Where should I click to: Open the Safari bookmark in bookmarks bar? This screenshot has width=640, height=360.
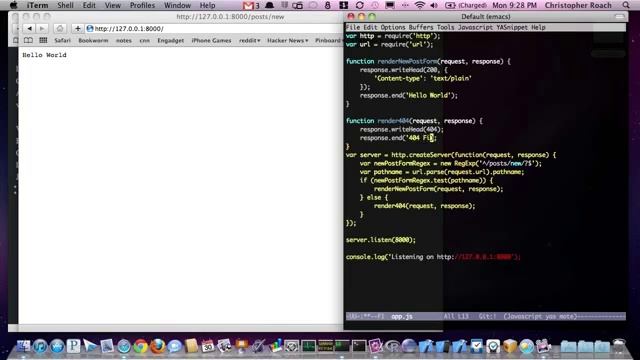tap(62, 40)
